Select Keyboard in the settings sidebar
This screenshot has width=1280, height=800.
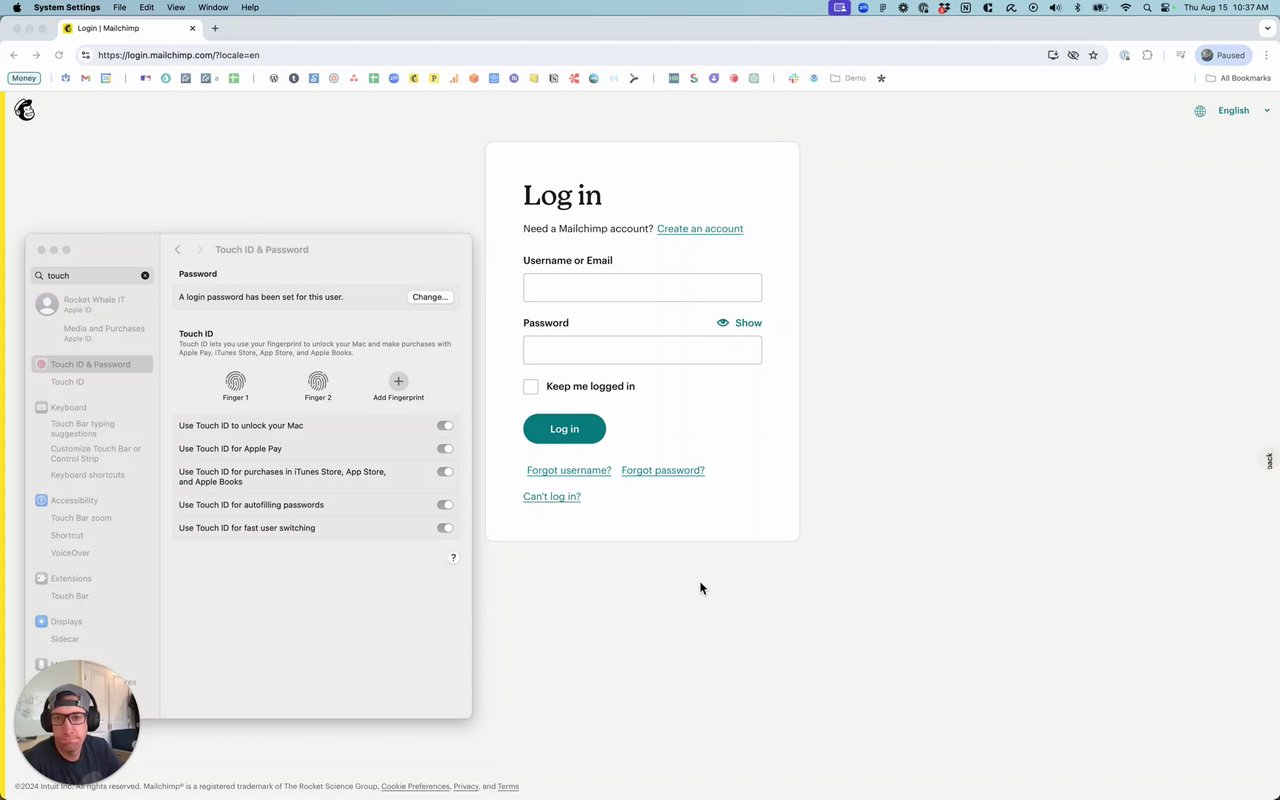[68, 407]
